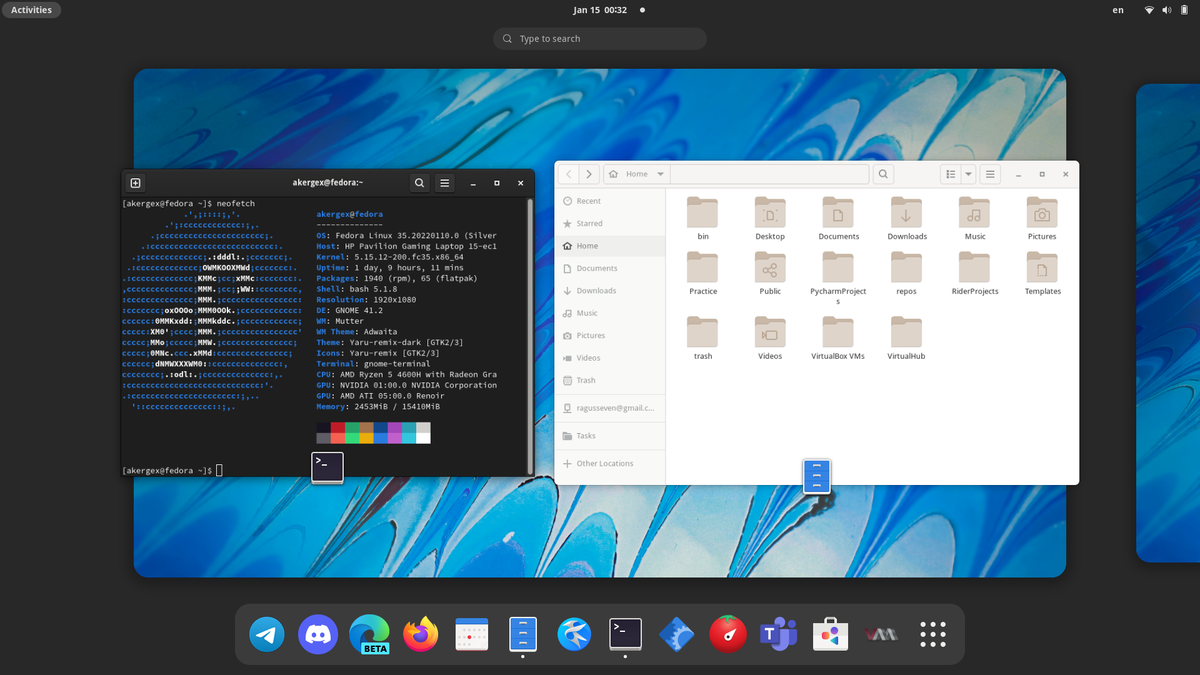The image size is (1200, 675).
Task: Click the Files icon in the dock
Action: [x=523, y=634]
